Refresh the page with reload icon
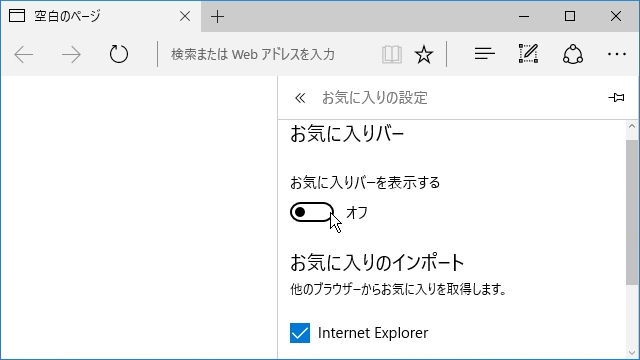Image resolution: width=640 pixels, height=360 pixels. tap(119, 54)
